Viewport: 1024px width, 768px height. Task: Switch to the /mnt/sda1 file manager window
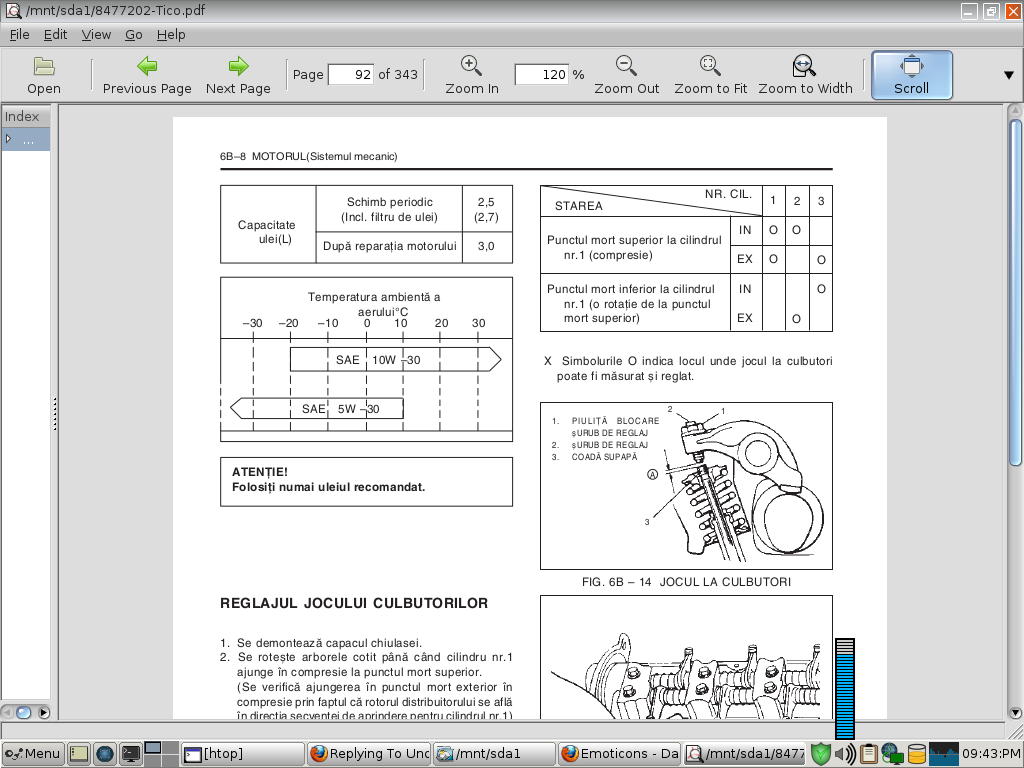pos(494,754)
